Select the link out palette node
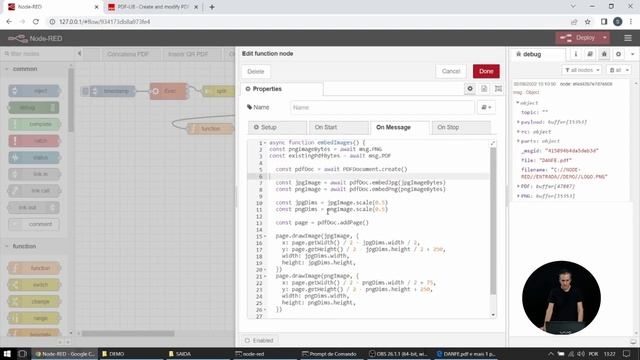This screenshot has width=640, height=360. (x=33, y=207)
